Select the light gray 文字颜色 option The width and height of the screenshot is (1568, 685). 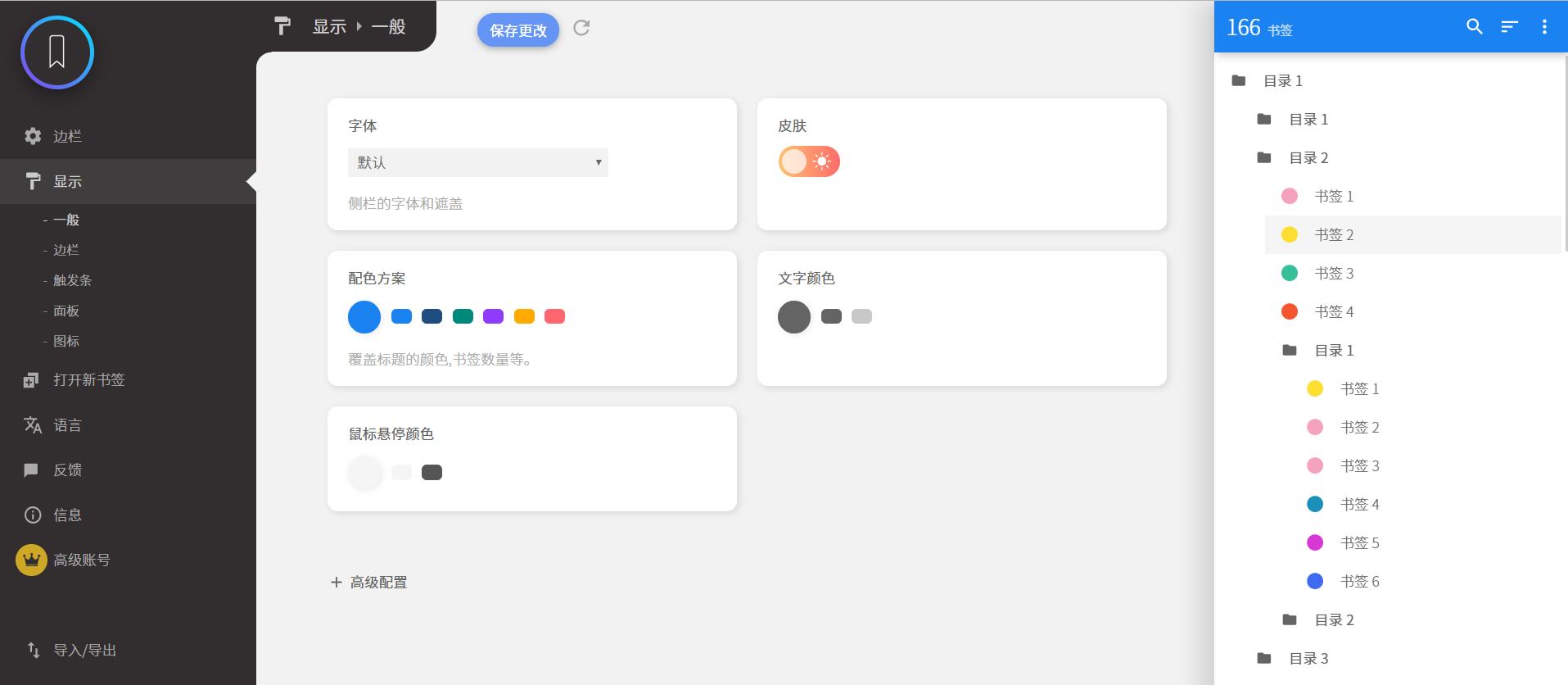click(861, 316)
